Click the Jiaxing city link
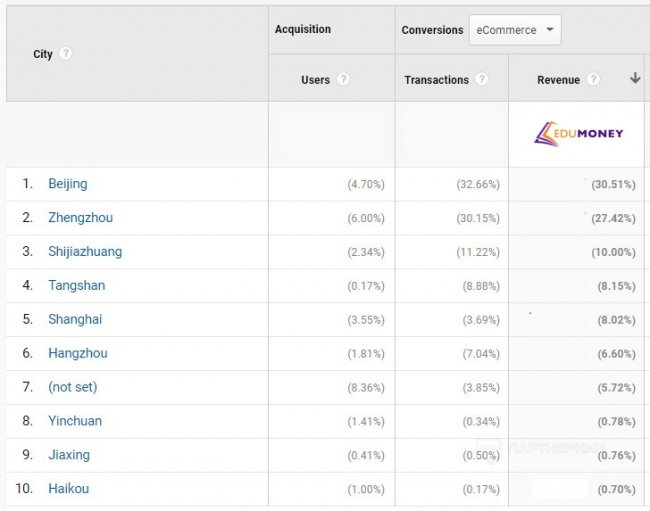The height and width of the screenshot is (511, 650). (x=69, y=455)
